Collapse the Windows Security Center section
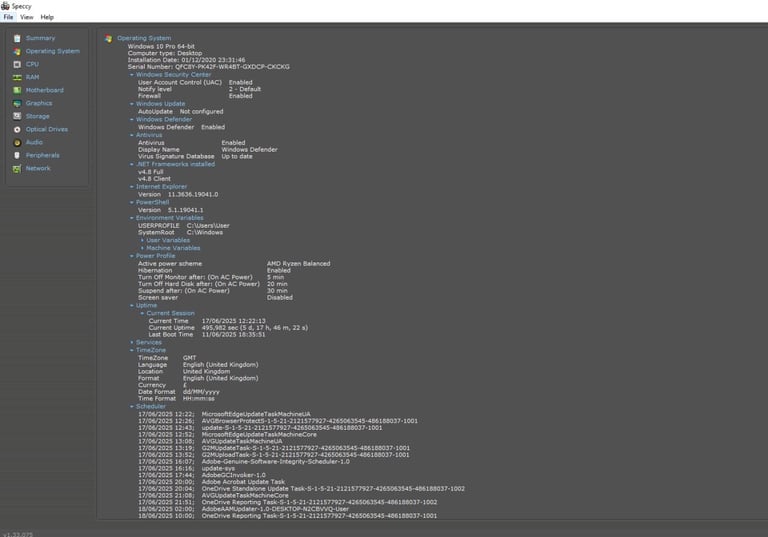768x537 pixels. (132, 75)
